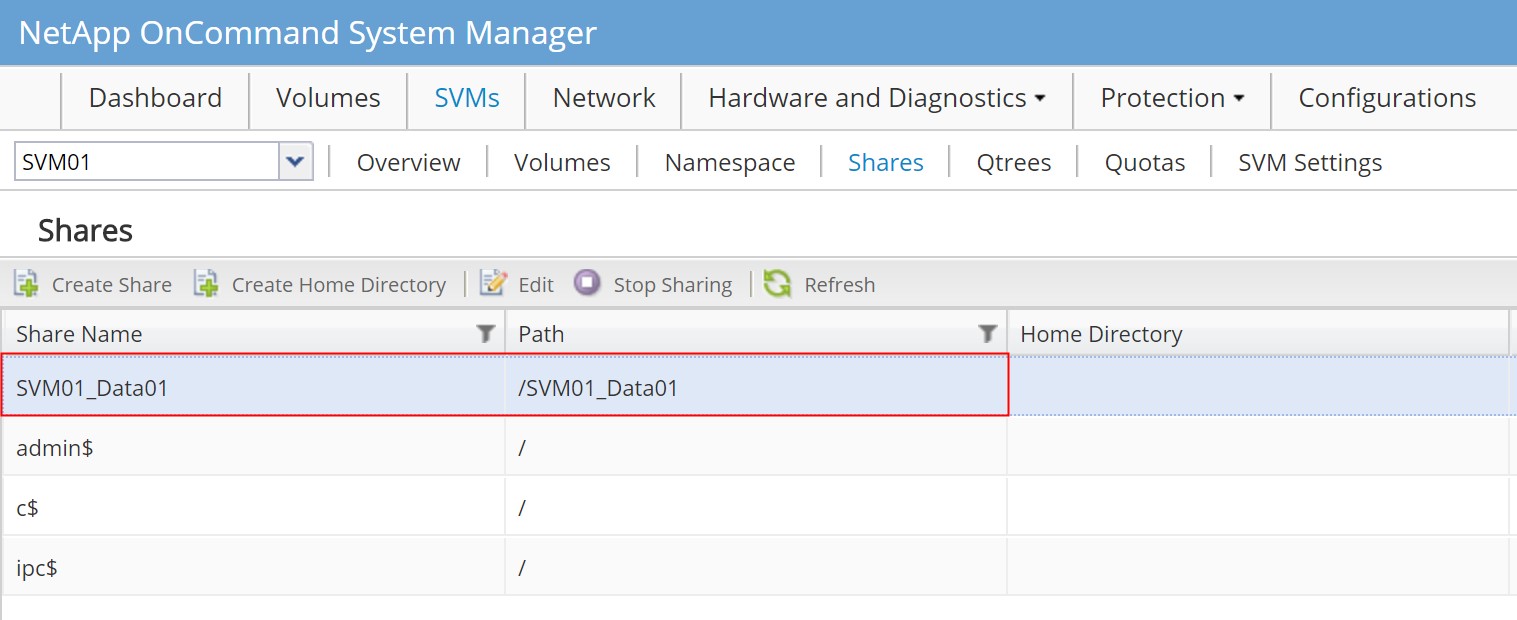1517x620 pixels.
Task: Click the Create Home Directory icon
Action: click(x=206, y=284)
